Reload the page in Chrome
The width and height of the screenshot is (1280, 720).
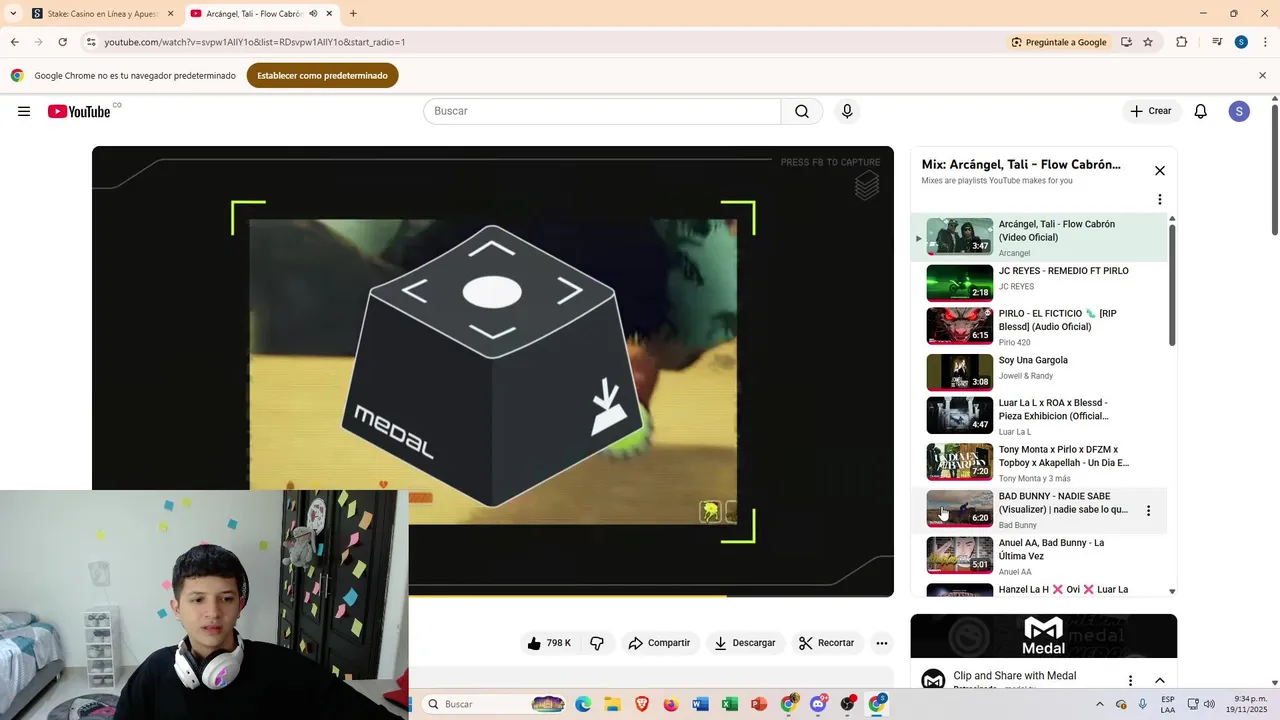coord(62,42)
